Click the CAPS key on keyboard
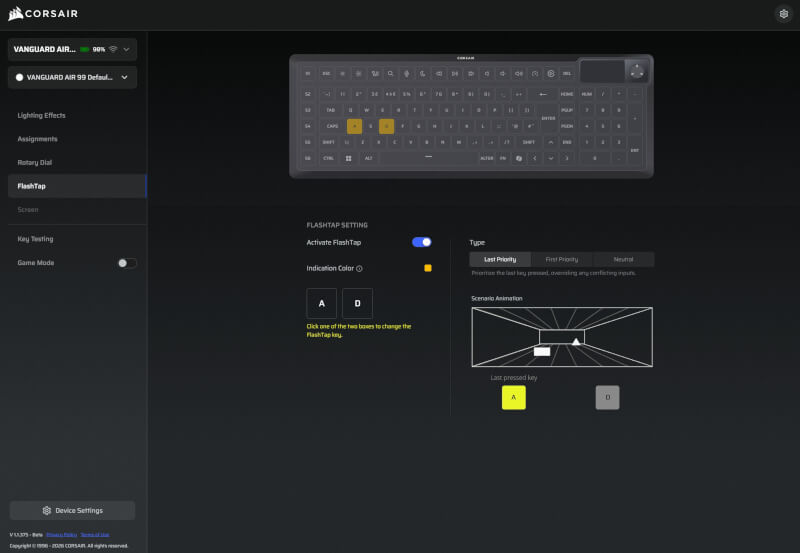This screenshot has width=800, height=553. point(332,126)
